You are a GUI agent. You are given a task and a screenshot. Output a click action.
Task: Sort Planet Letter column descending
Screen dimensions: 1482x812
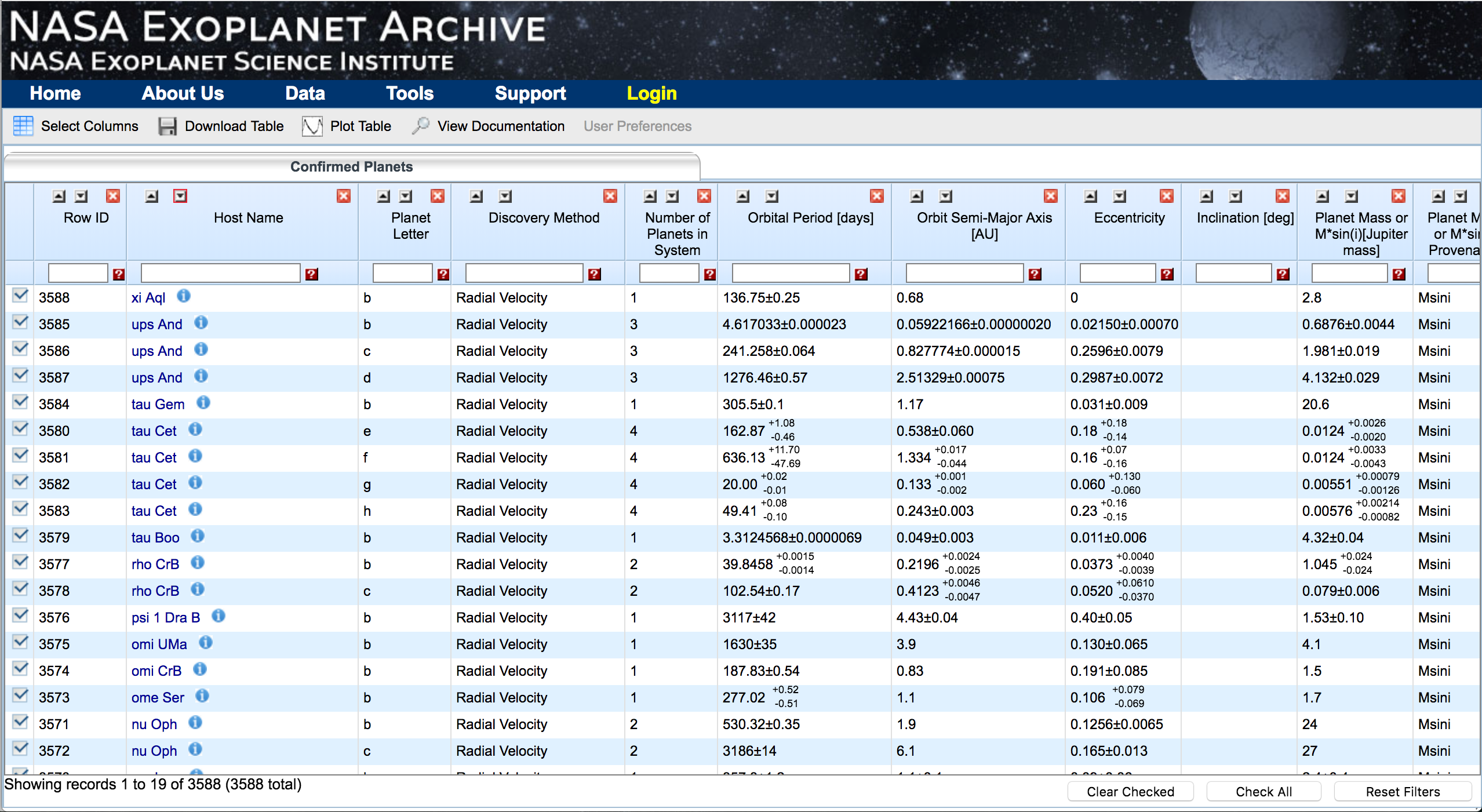[406, 196]
